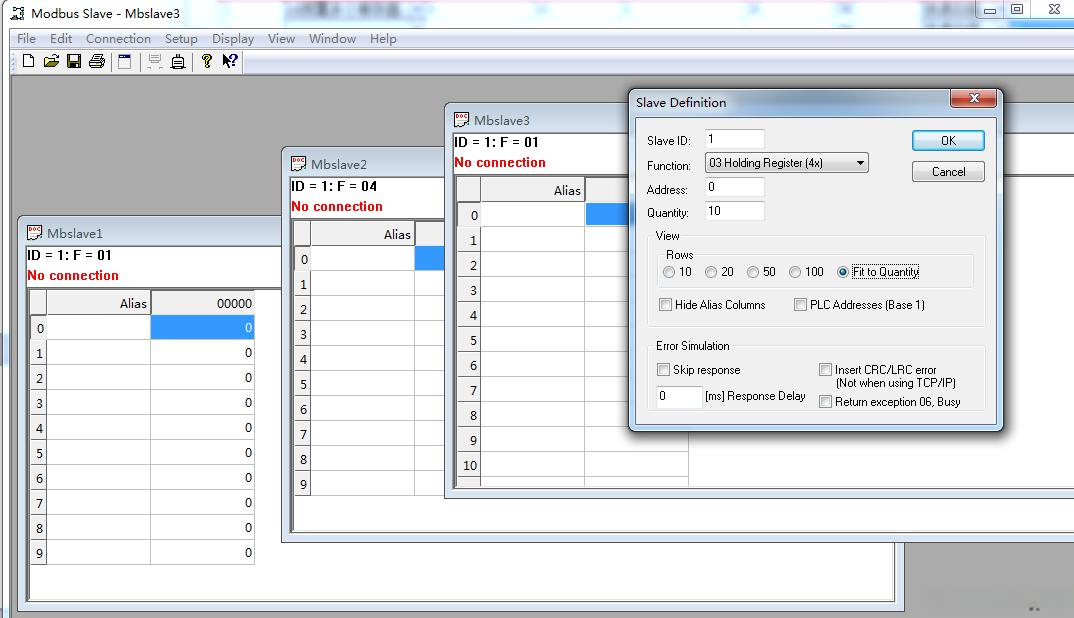Click Mbslave1 Alias column header
Screen dimensions: 1074x618
98,303
